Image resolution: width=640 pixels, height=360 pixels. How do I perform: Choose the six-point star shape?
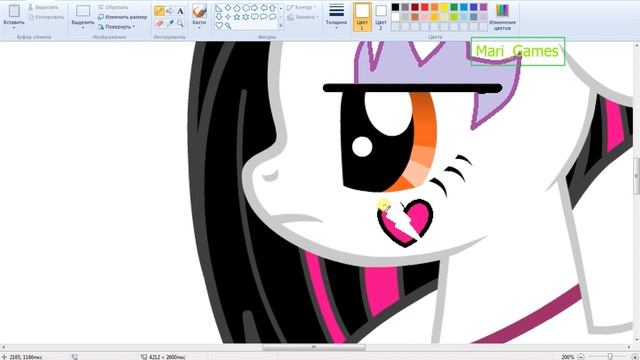tap(246, 17)
